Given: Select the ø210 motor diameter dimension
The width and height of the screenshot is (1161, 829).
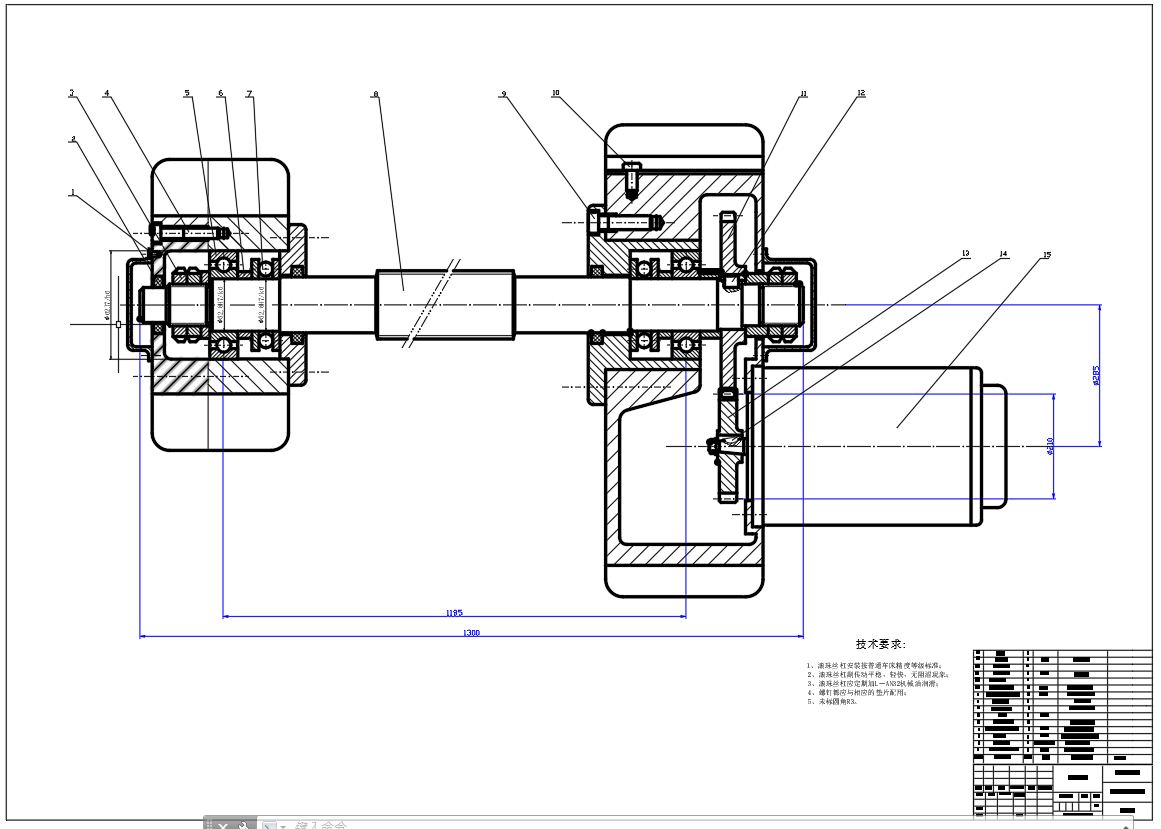Looking at the screenshot, I should (1050, 446).
